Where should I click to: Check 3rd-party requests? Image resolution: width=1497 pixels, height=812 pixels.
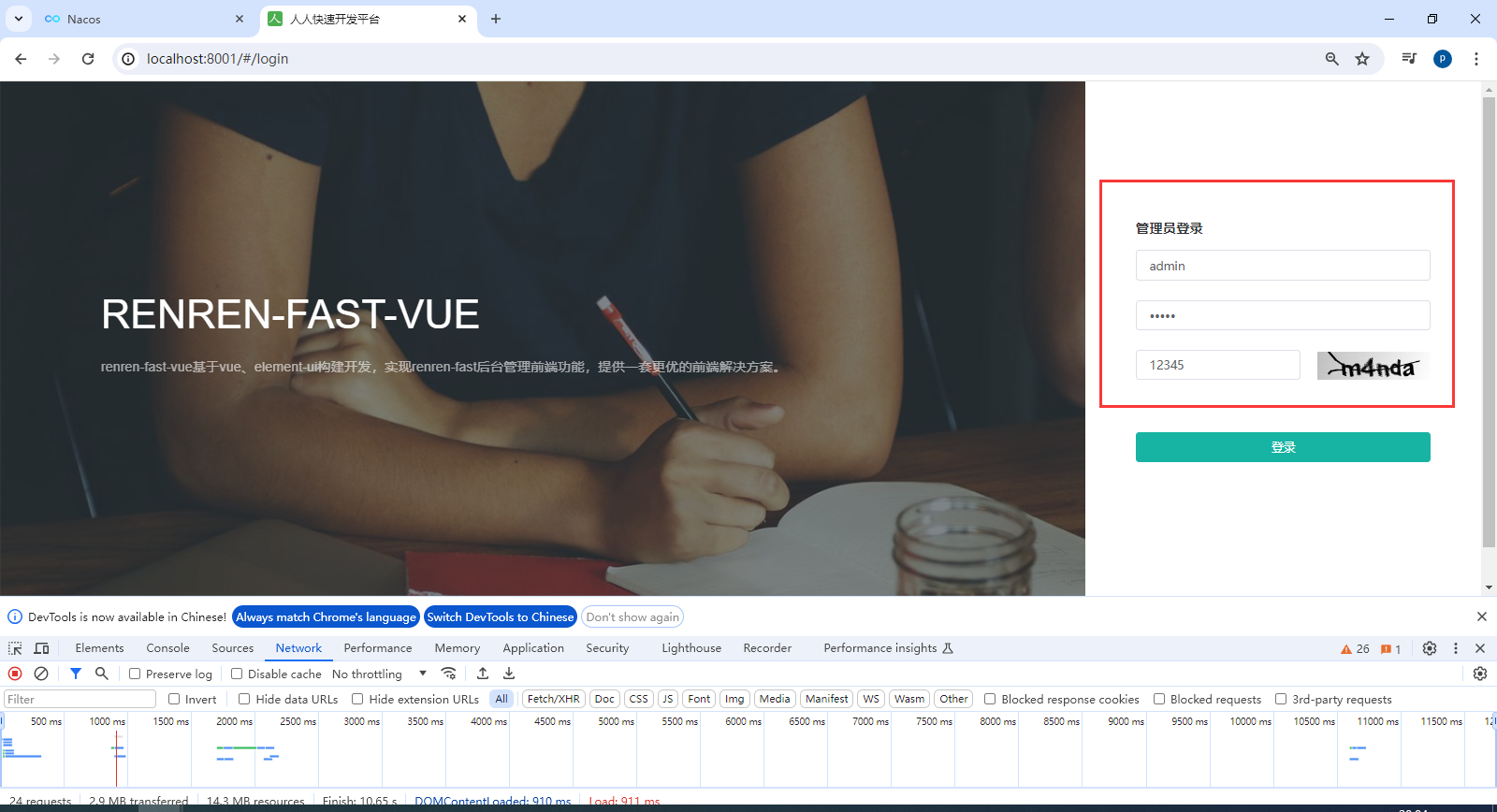click(1281, 699)
